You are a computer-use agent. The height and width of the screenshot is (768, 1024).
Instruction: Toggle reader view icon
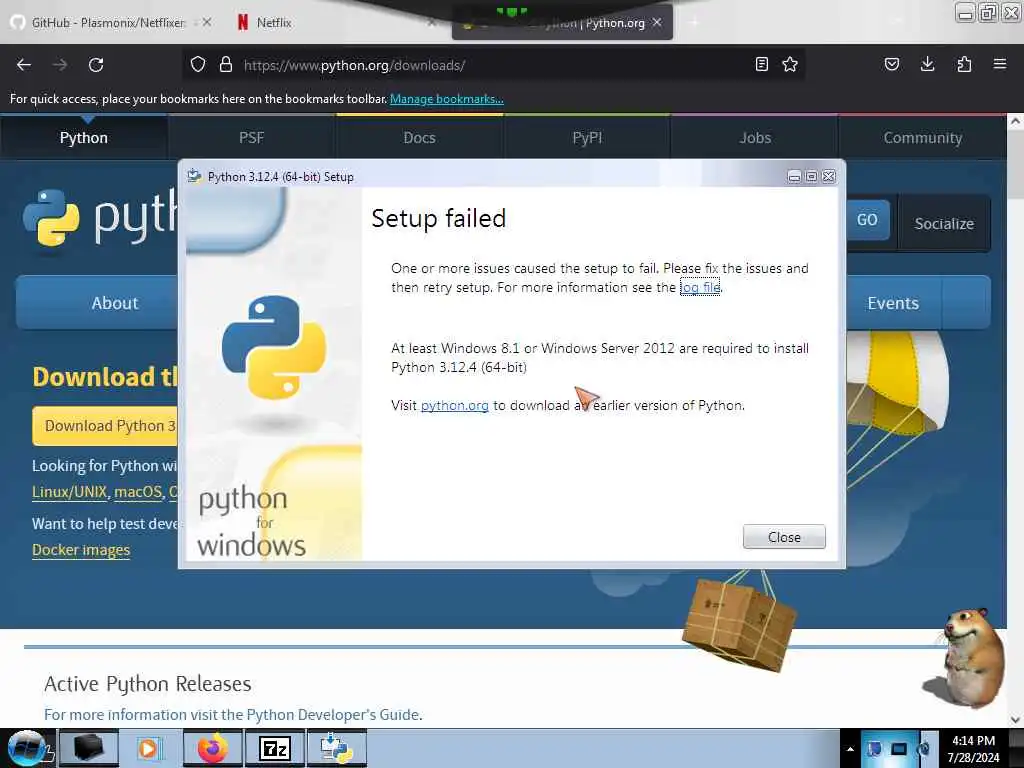(761, 64)
